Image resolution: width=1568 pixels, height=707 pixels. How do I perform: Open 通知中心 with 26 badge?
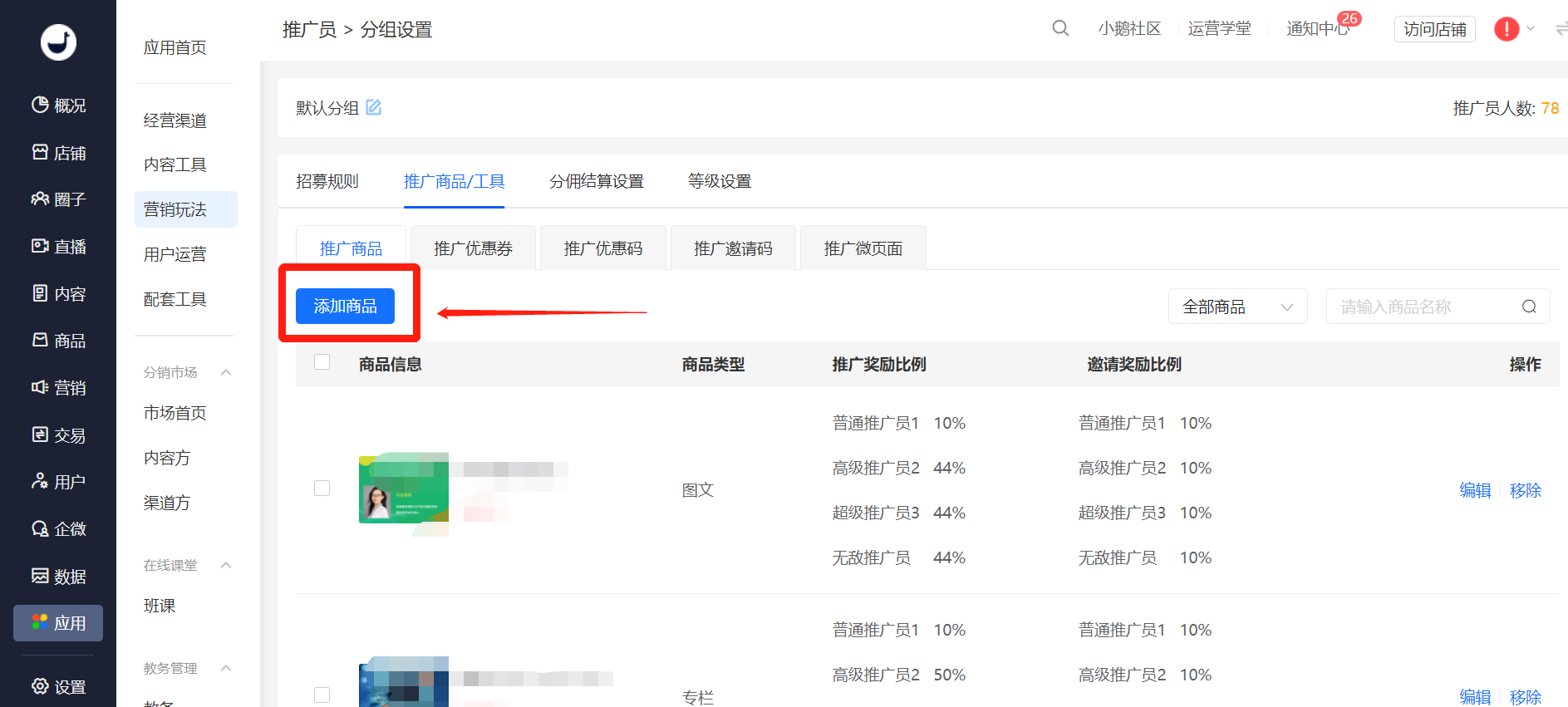1318,29
